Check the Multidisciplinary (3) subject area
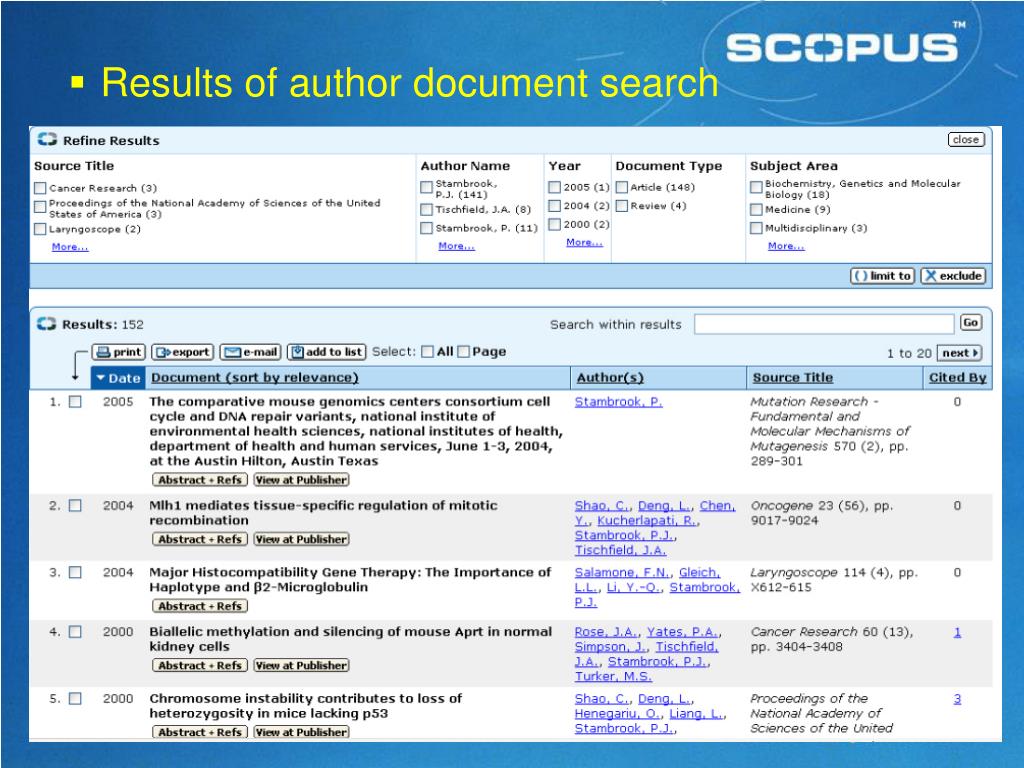 point(756,228)
